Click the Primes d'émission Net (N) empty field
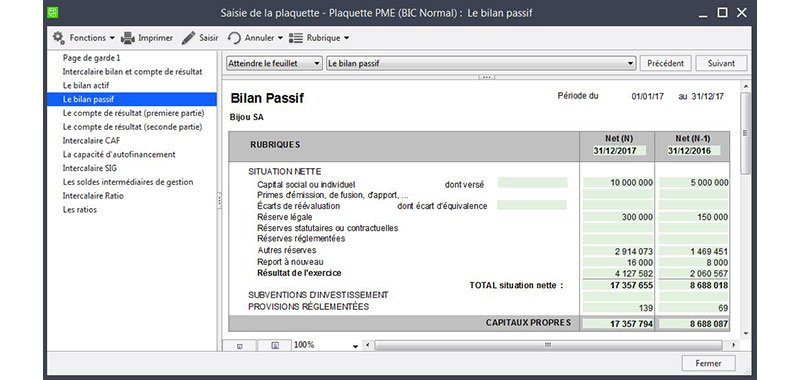Image resolution: width=800 pixels, height=380 pixels. click(x=618, y=194)
